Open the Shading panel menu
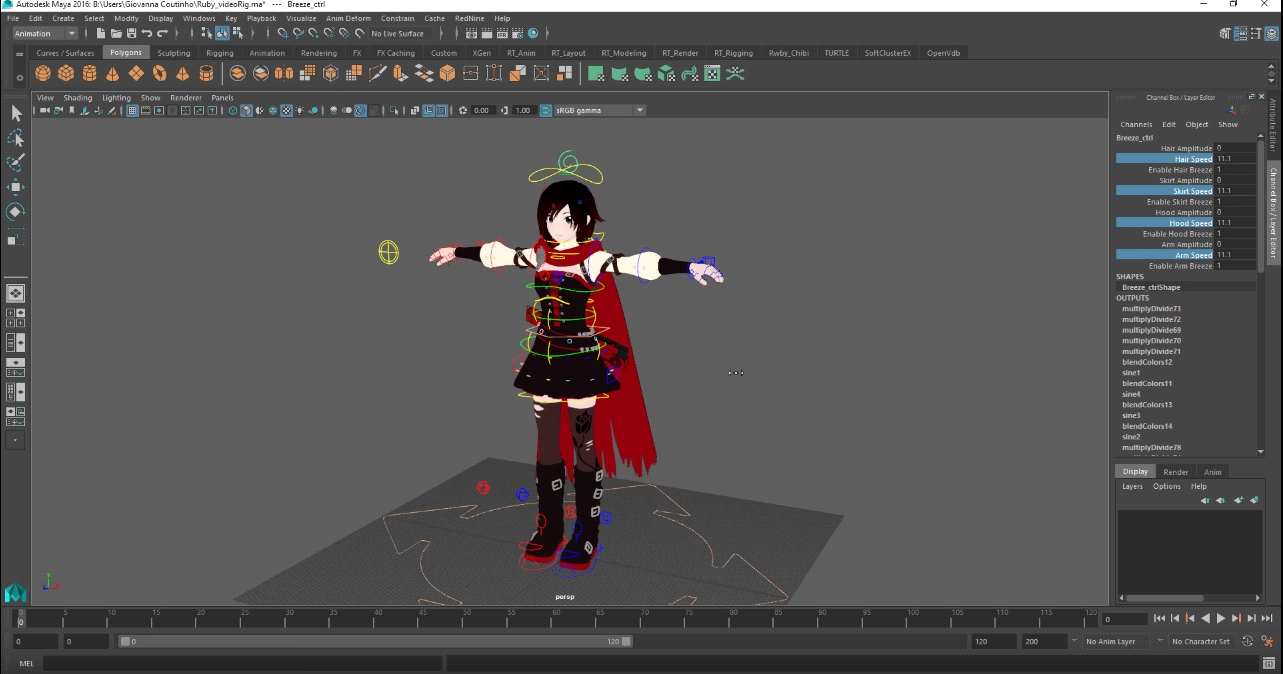Viewport: 1283px width, 674px height. (78, 98)
